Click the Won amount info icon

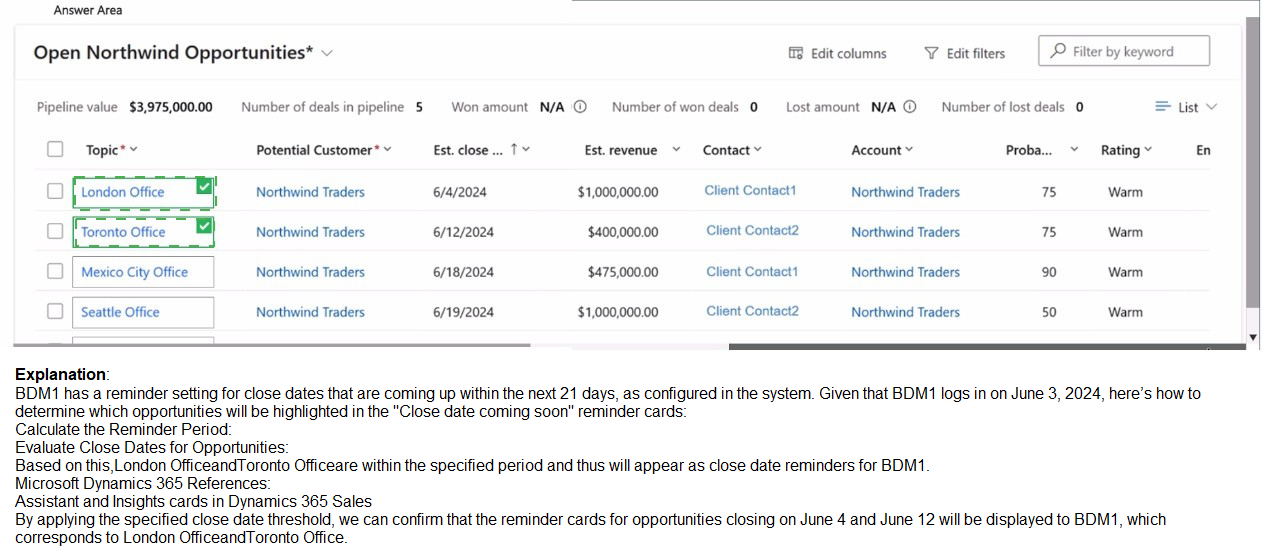click(580, 107)
